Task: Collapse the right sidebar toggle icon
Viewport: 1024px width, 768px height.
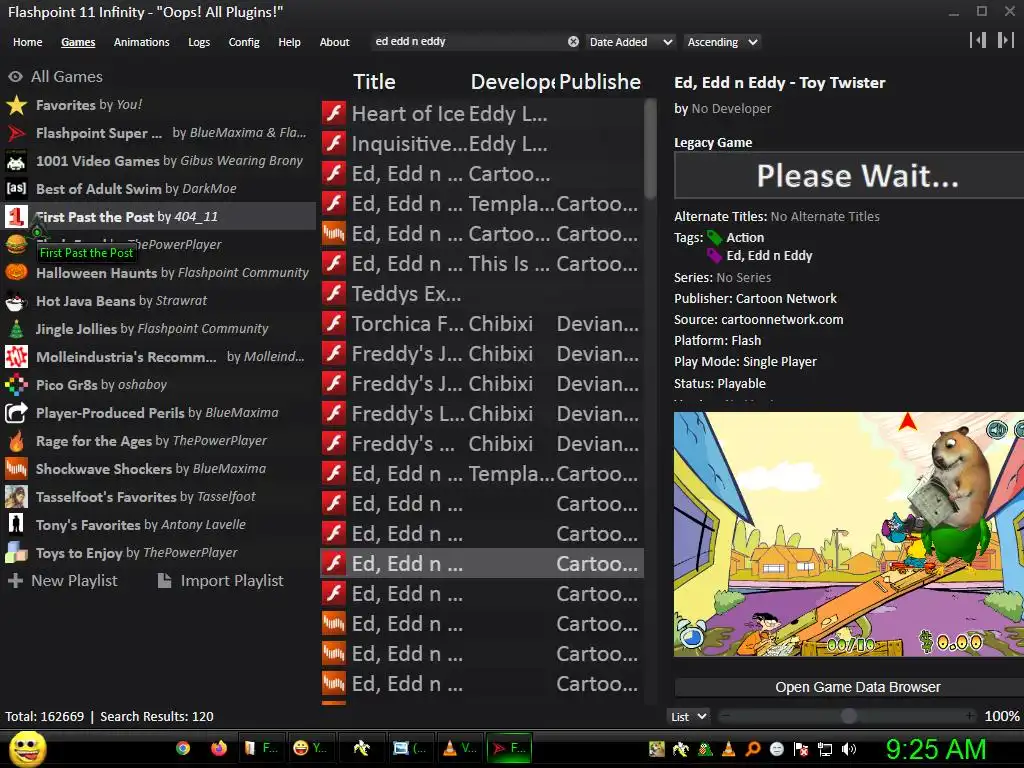Action: pos(1005,40)
